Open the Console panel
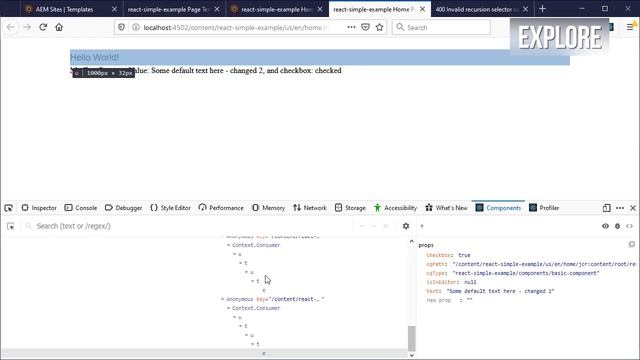This screenshot has width=640, height=360. tap(81, 208)
